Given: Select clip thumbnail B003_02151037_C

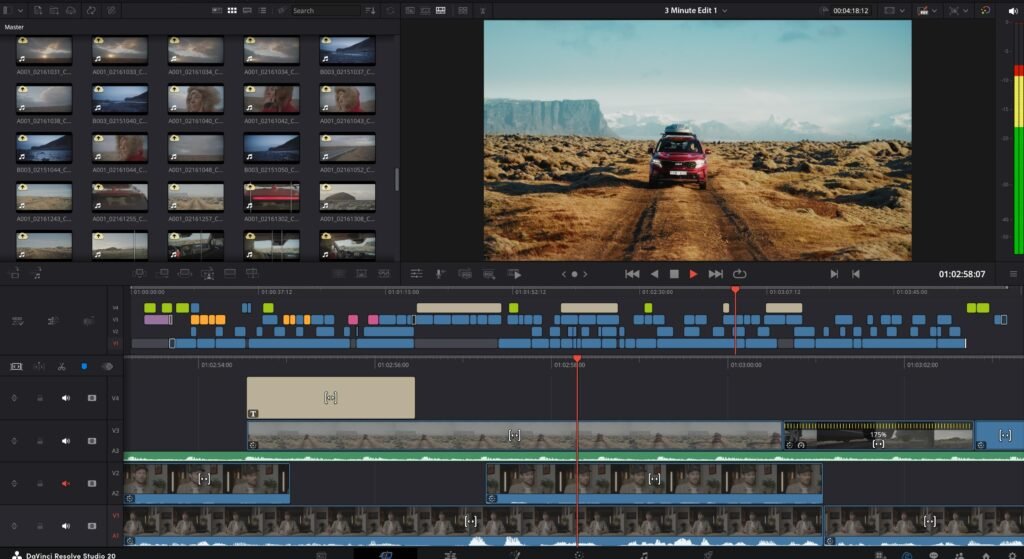Looking at the screenshot, I should click(347, 50).
